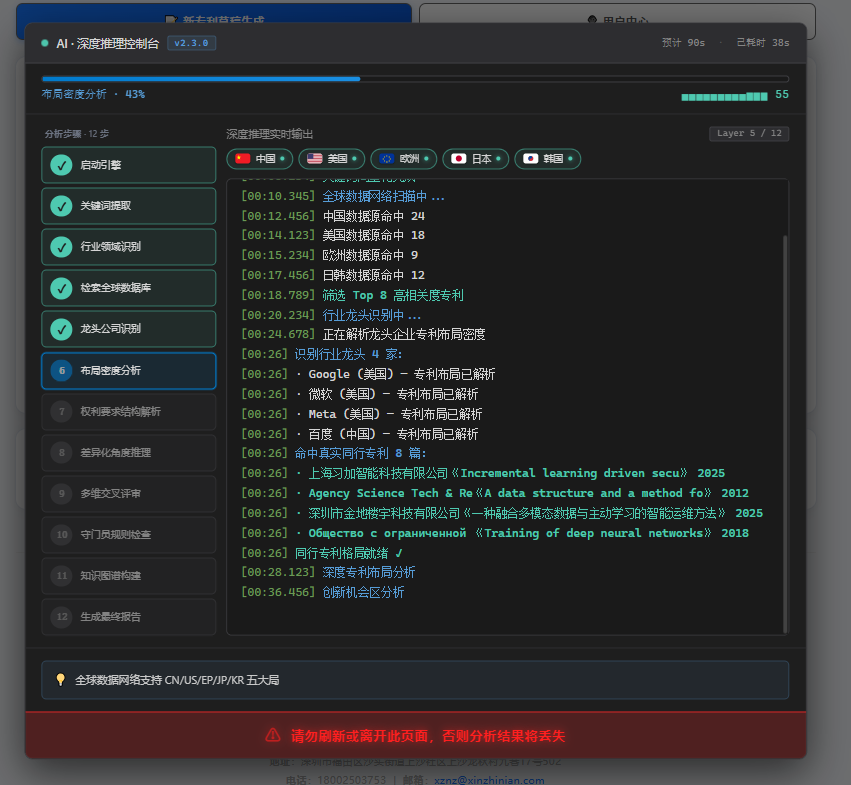Click checkmark icon of 启动引擎
851x785 pixels.
tap(61, 165)
